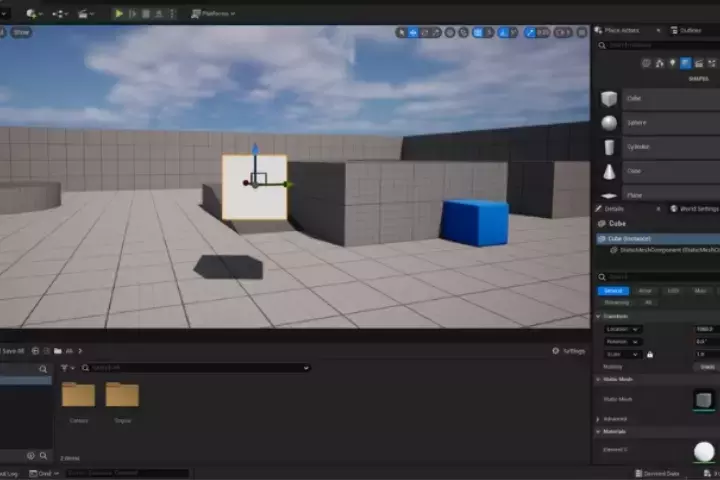Choose the Cylinder shape in Place Actors
720x480 pixels.
pos(659,147)
